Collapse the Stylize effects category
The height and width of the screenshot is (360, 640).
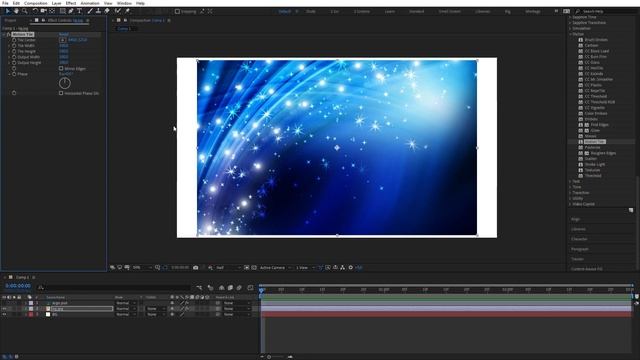[x=570, y=34]
